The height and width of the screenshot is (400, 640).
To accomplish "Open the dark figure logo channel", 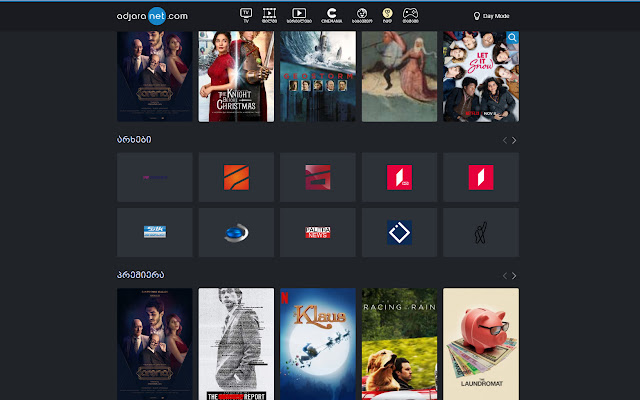I will (481, 232).
